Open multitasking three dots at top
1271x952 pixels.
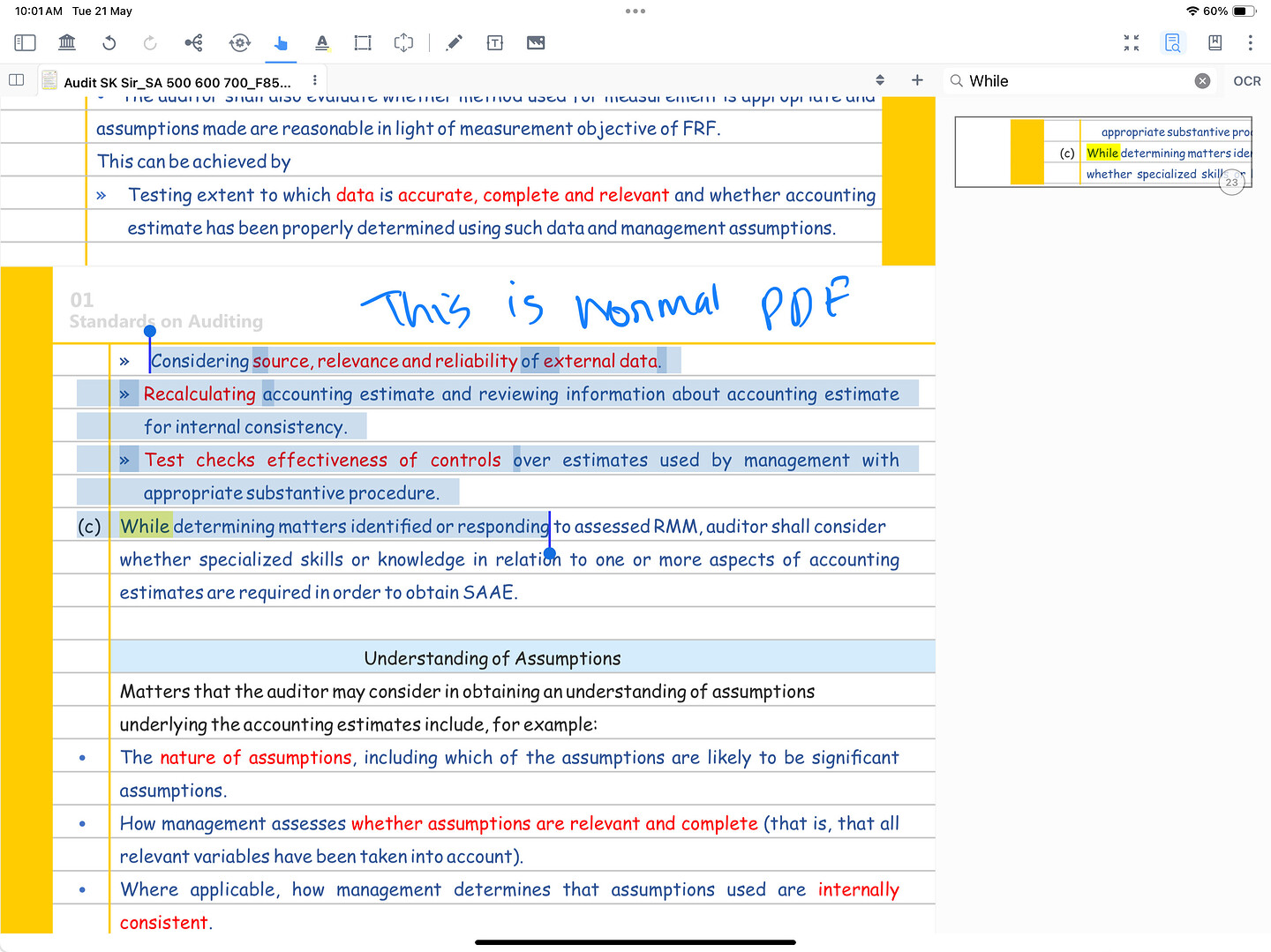coord(635,11)
